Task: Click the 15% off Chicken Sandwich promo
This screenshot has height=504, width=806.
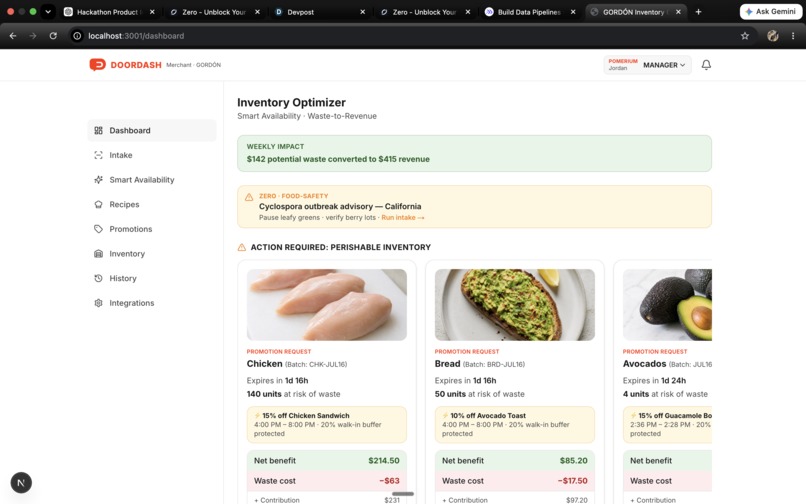Action: pyautogui.click(x=326, y=425)
